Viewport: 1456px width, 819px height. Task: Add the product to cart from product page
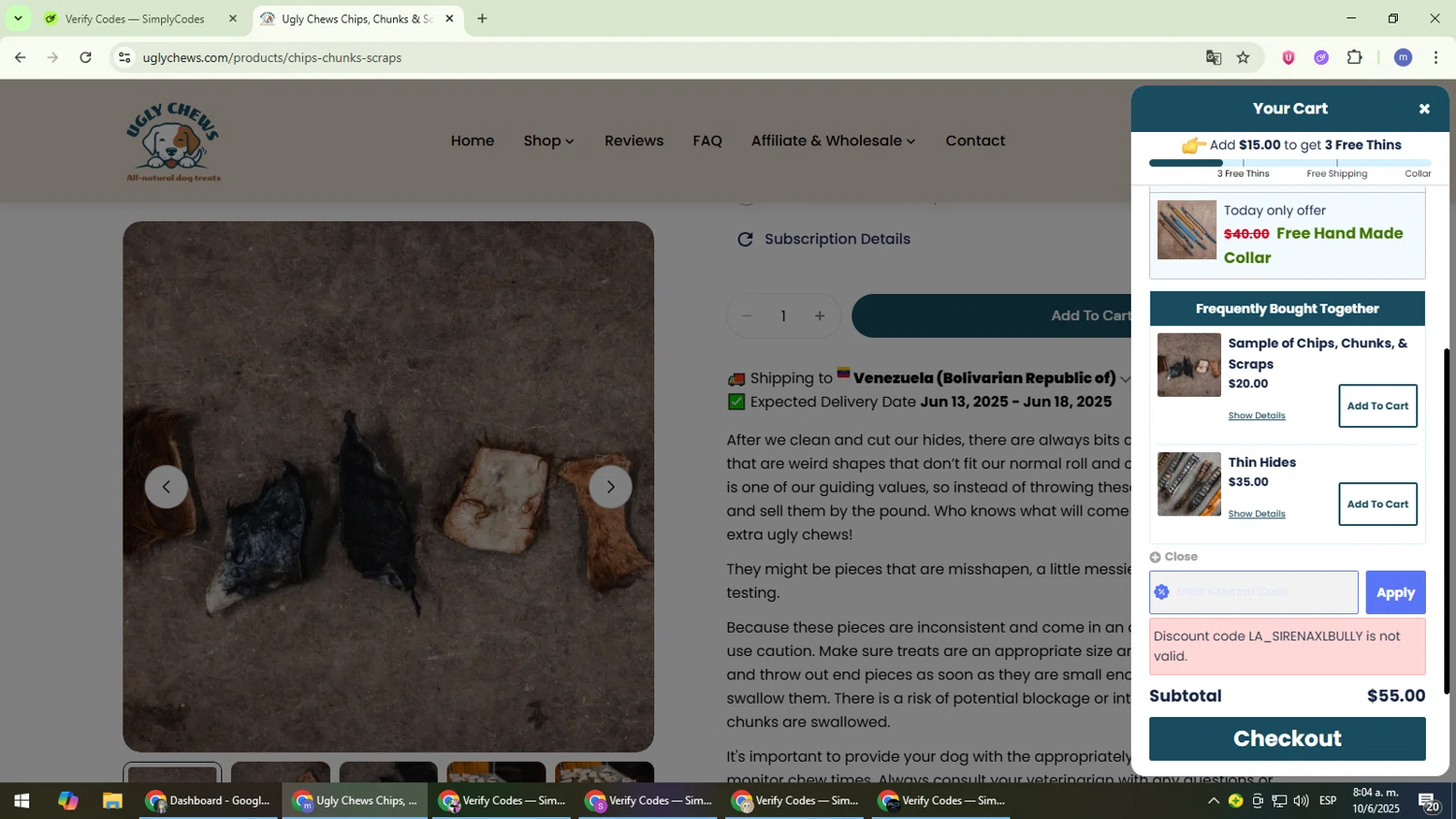point(991,316)
